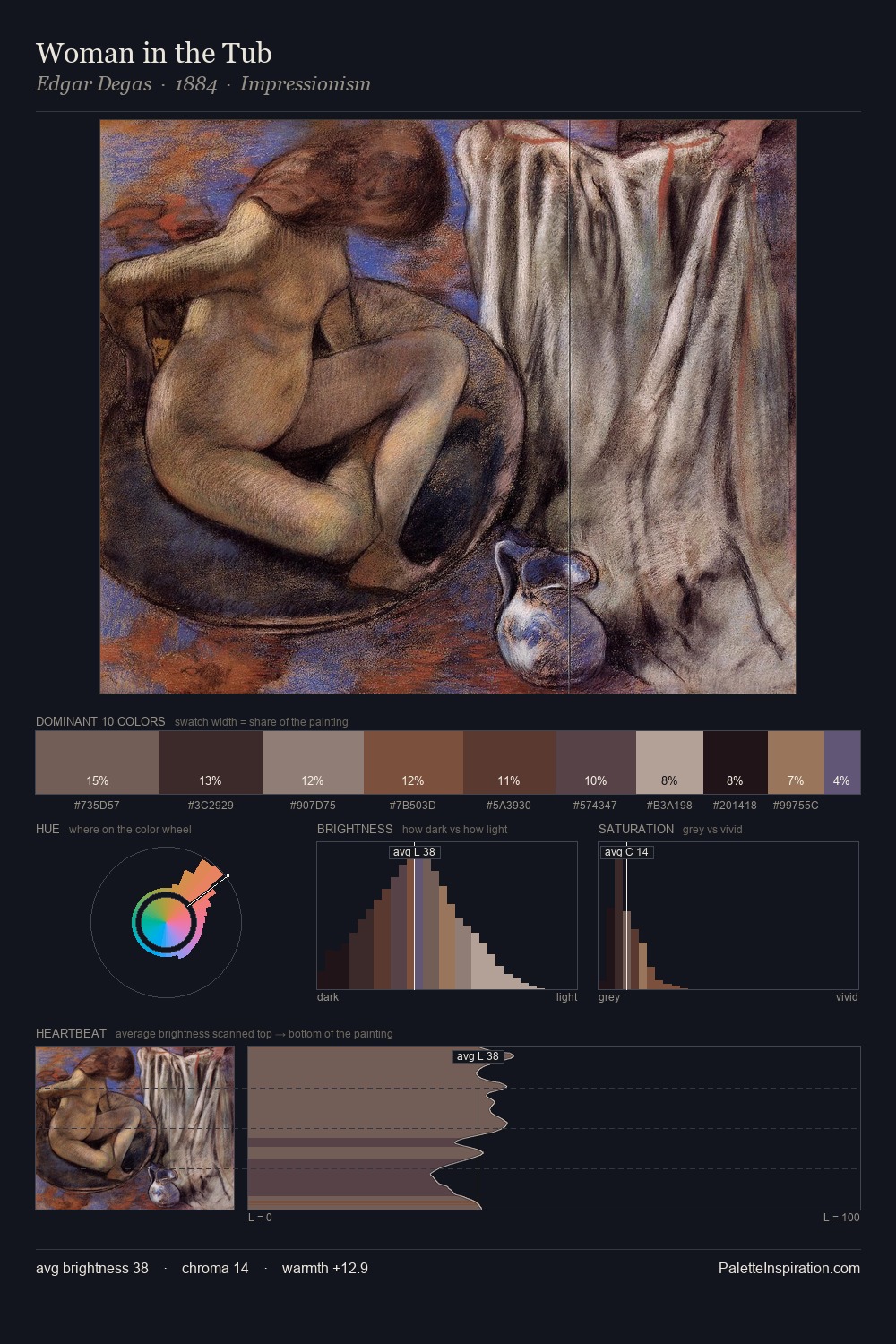Click the #574347 swatch at 10%
The image size is (896, 1344).
click(x=596, y=762)
